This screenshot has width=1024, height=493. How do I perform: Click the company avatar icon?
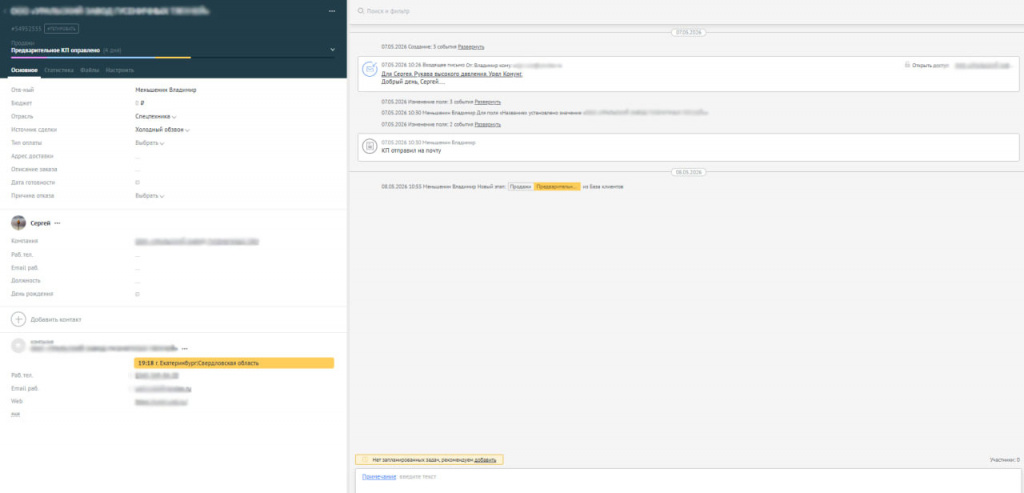coord(18,346)
